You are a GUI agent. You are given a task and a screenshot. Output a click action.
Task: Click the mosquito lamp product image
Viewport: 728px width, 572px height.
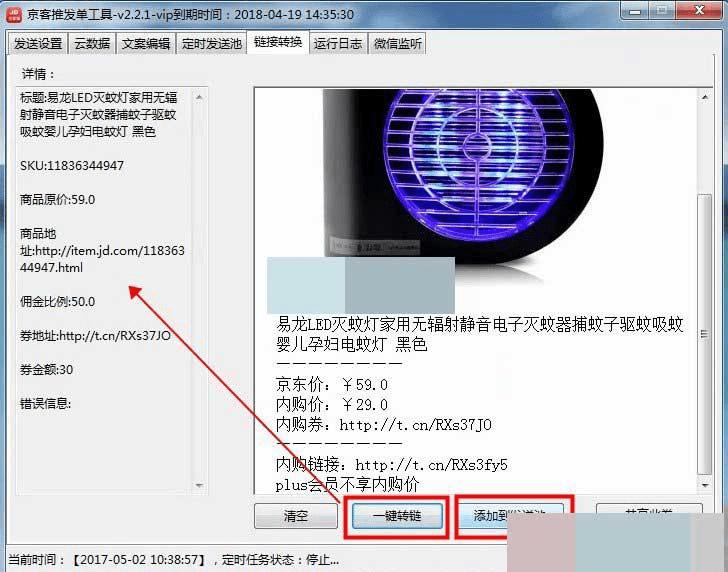(x=462, y=176)
